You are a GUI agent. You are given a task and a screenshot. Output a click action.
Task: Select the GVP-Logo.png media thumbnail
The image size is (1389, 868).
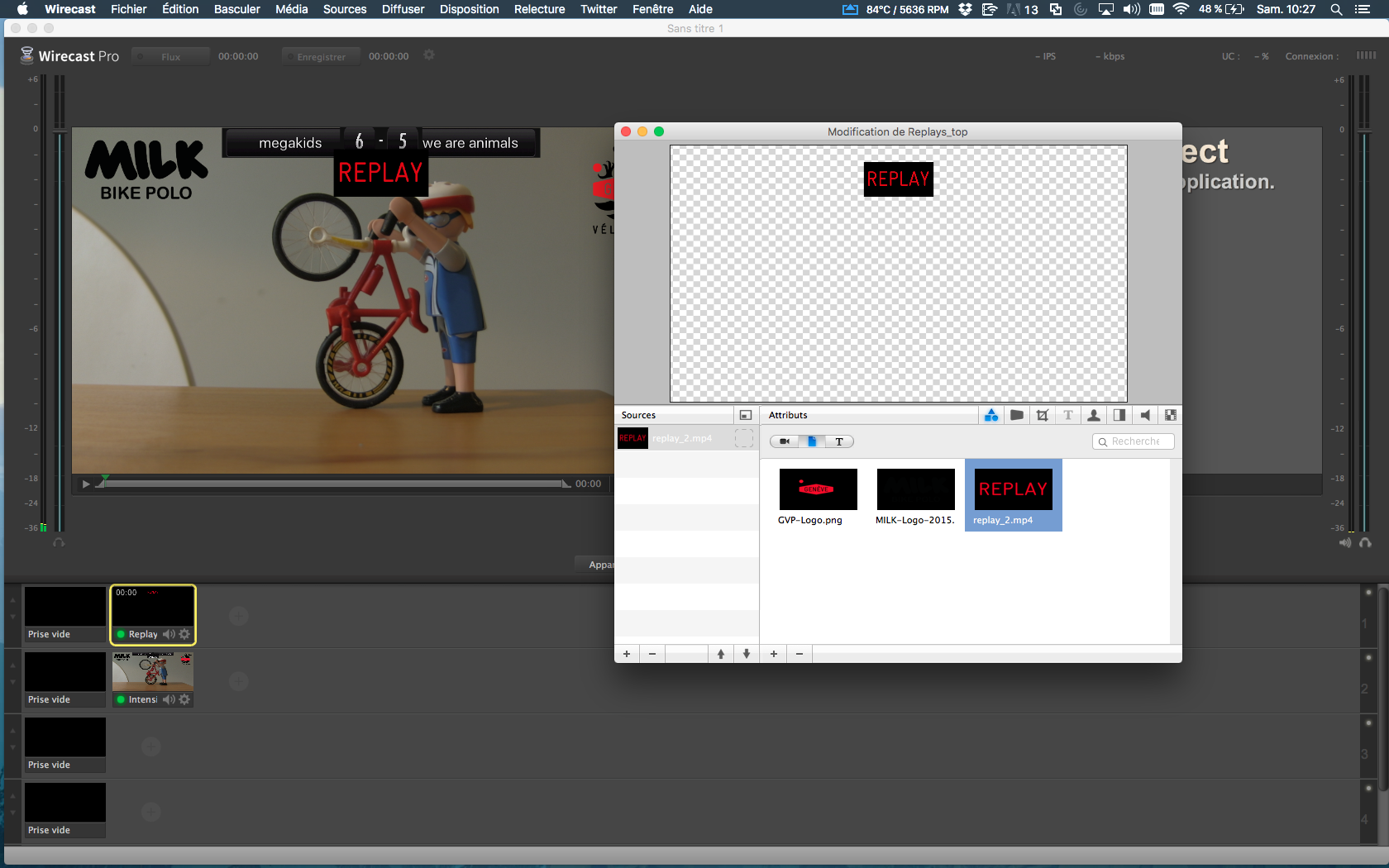tap(818, 489)
